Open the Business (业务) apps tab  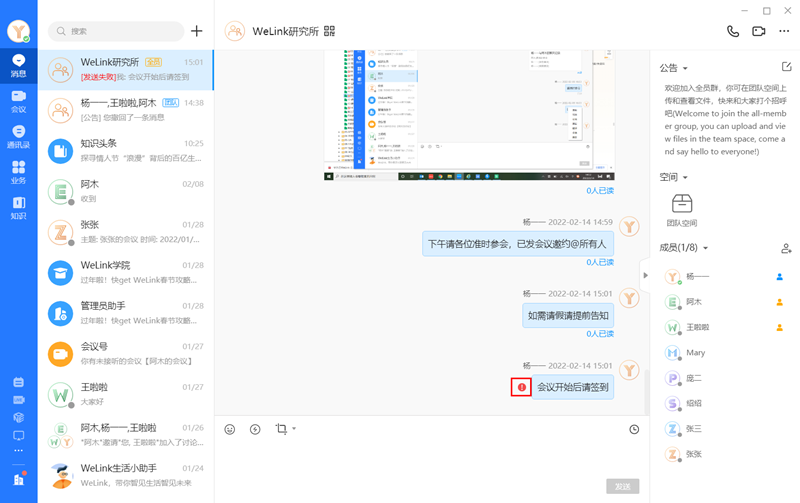[x=18, y=172]
